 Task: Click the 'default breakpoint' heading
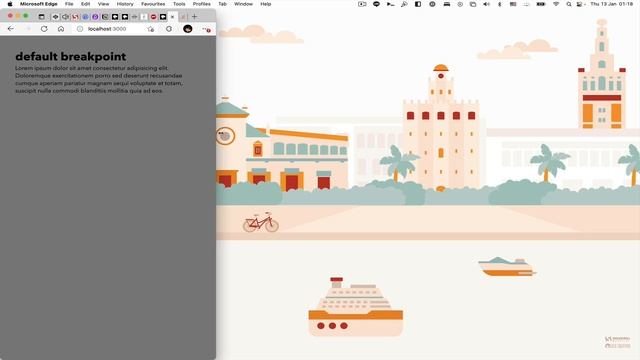point(71,56)
